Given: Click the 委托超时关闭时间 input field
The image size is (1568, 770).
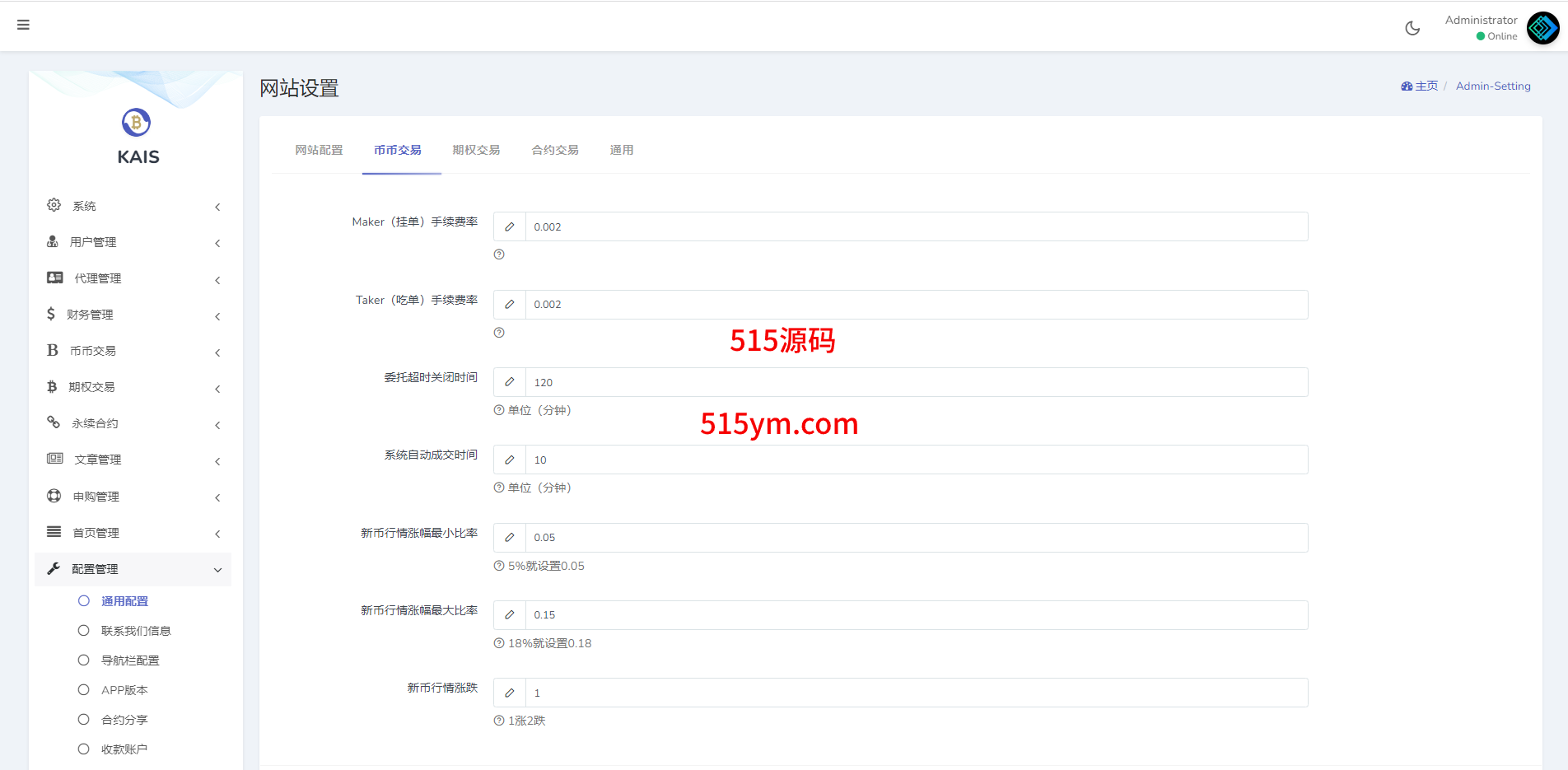Looking at the screenshot, I should (x=916, y=382).
